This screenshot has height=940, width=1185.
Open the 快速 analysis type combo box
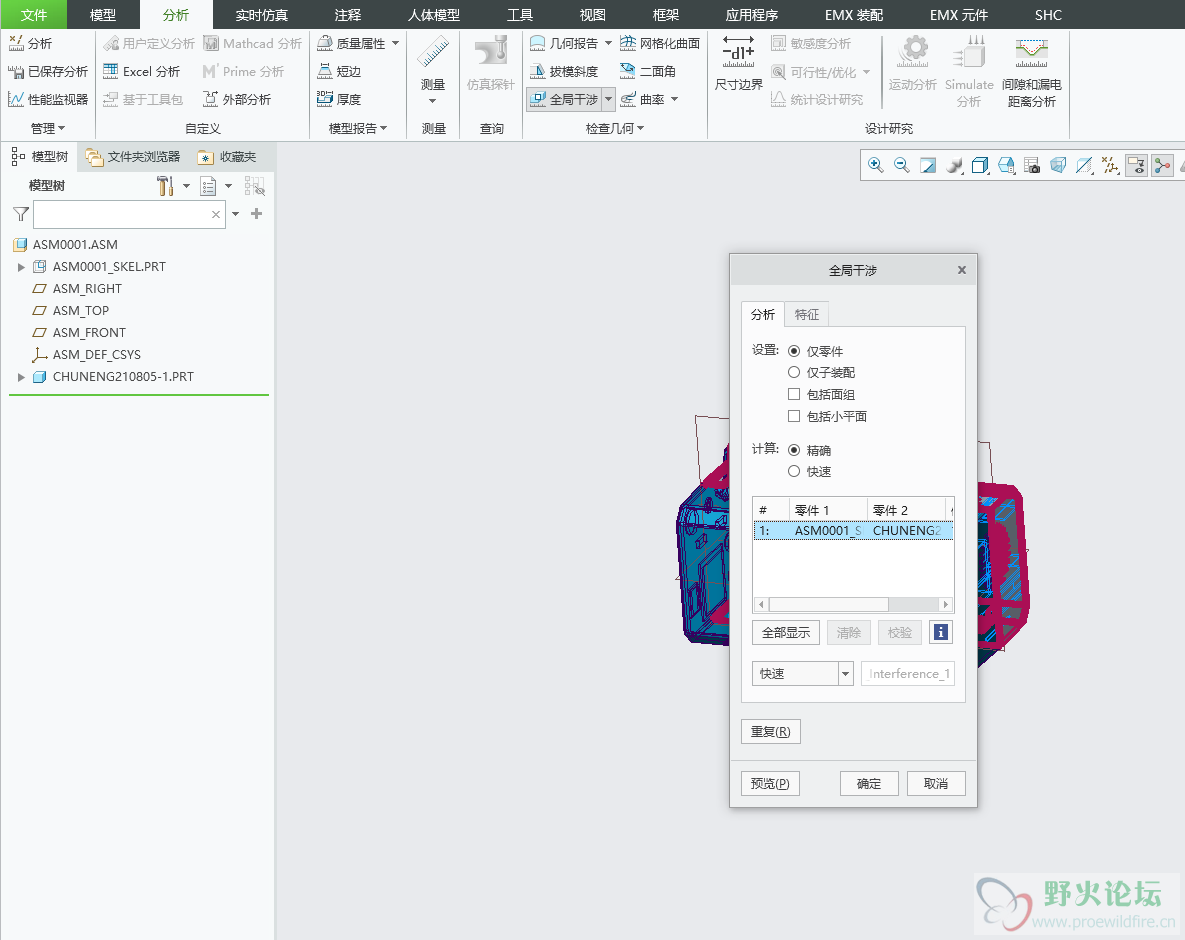point(803,673)
